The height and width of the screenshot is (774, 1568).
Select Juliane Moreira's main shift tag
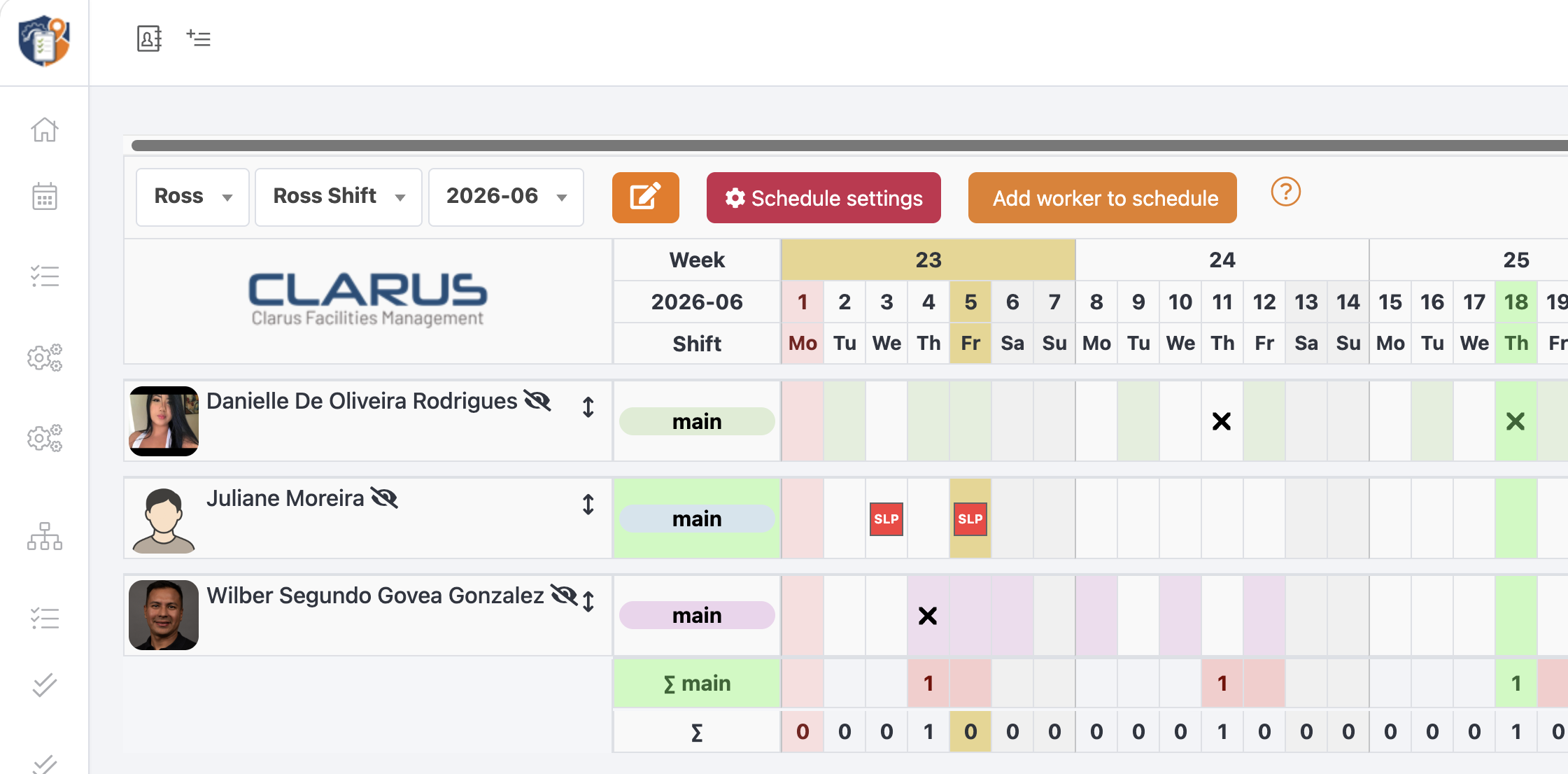[x=697, y=519]
